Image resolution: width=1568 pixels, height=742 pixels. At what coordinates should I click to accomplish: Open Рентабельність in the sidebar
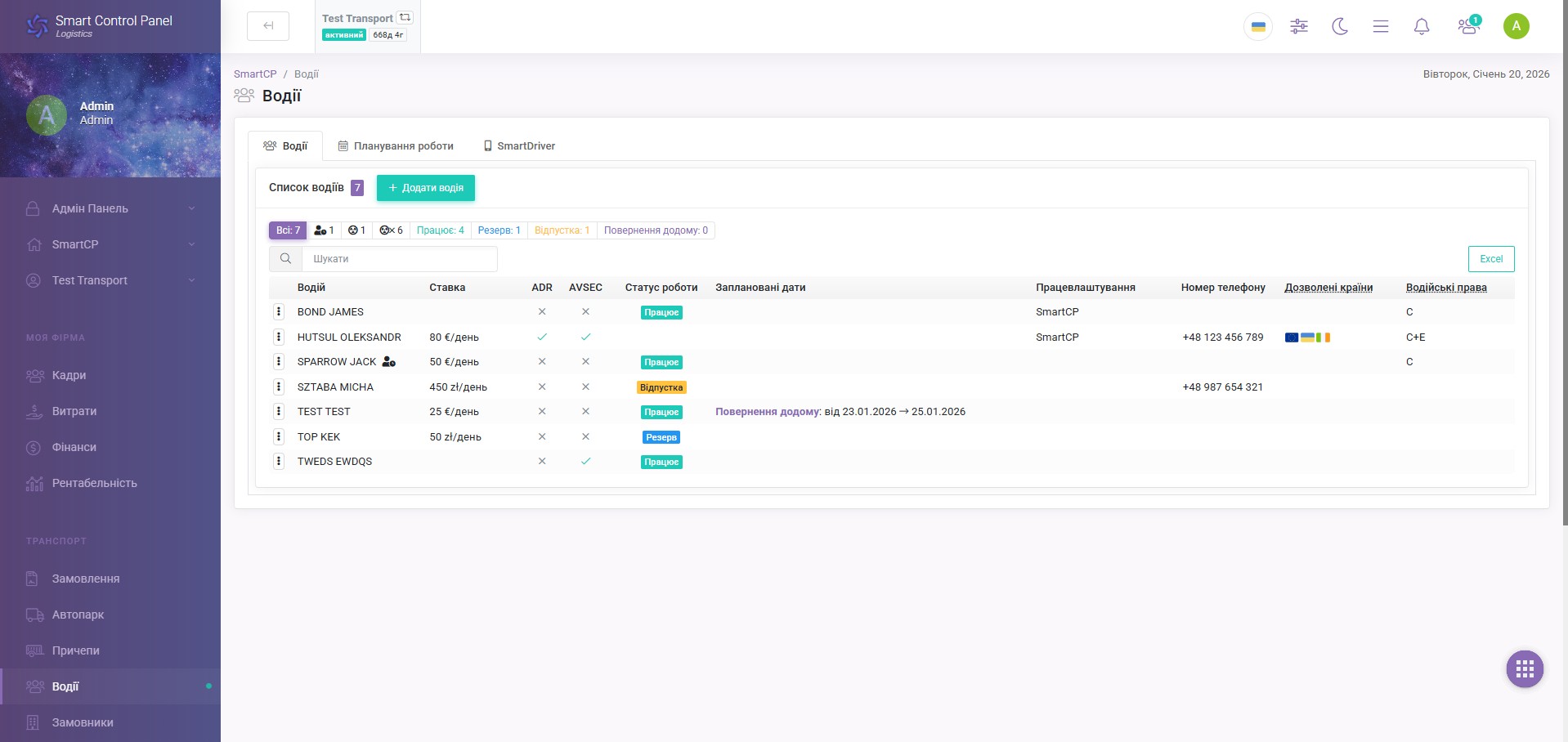110,483
